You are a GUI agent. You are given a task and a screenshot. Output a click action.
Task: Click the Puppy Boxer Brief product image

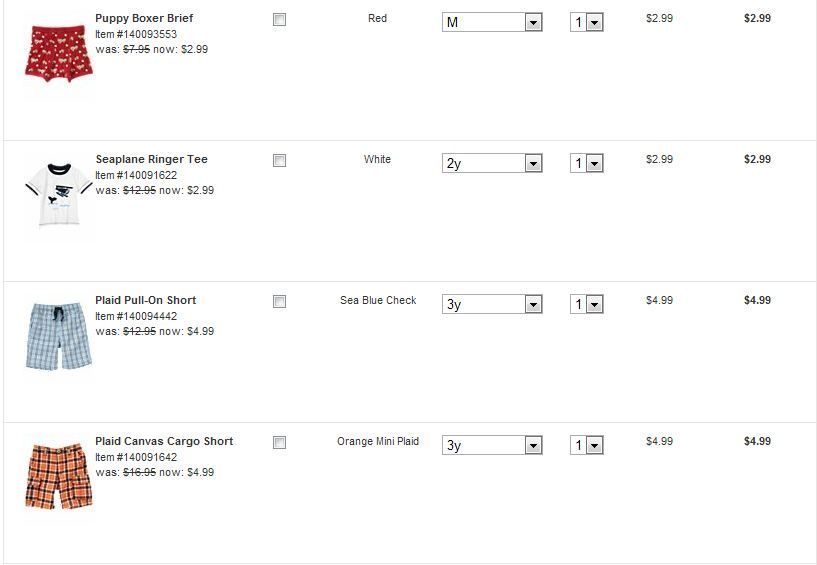[x=58, y=51]
